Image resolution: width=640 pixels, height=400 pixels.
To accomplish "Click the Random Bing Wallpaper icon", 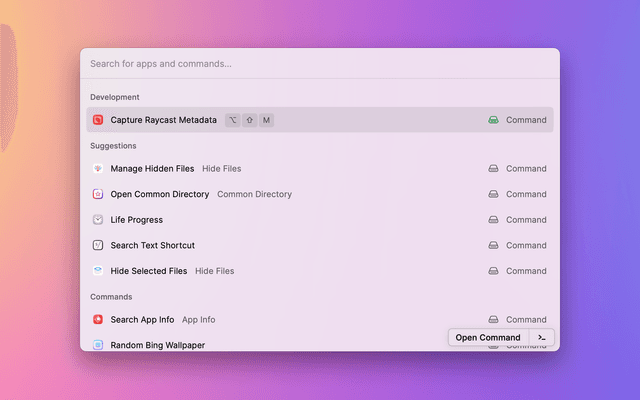I will pos(98,345).
